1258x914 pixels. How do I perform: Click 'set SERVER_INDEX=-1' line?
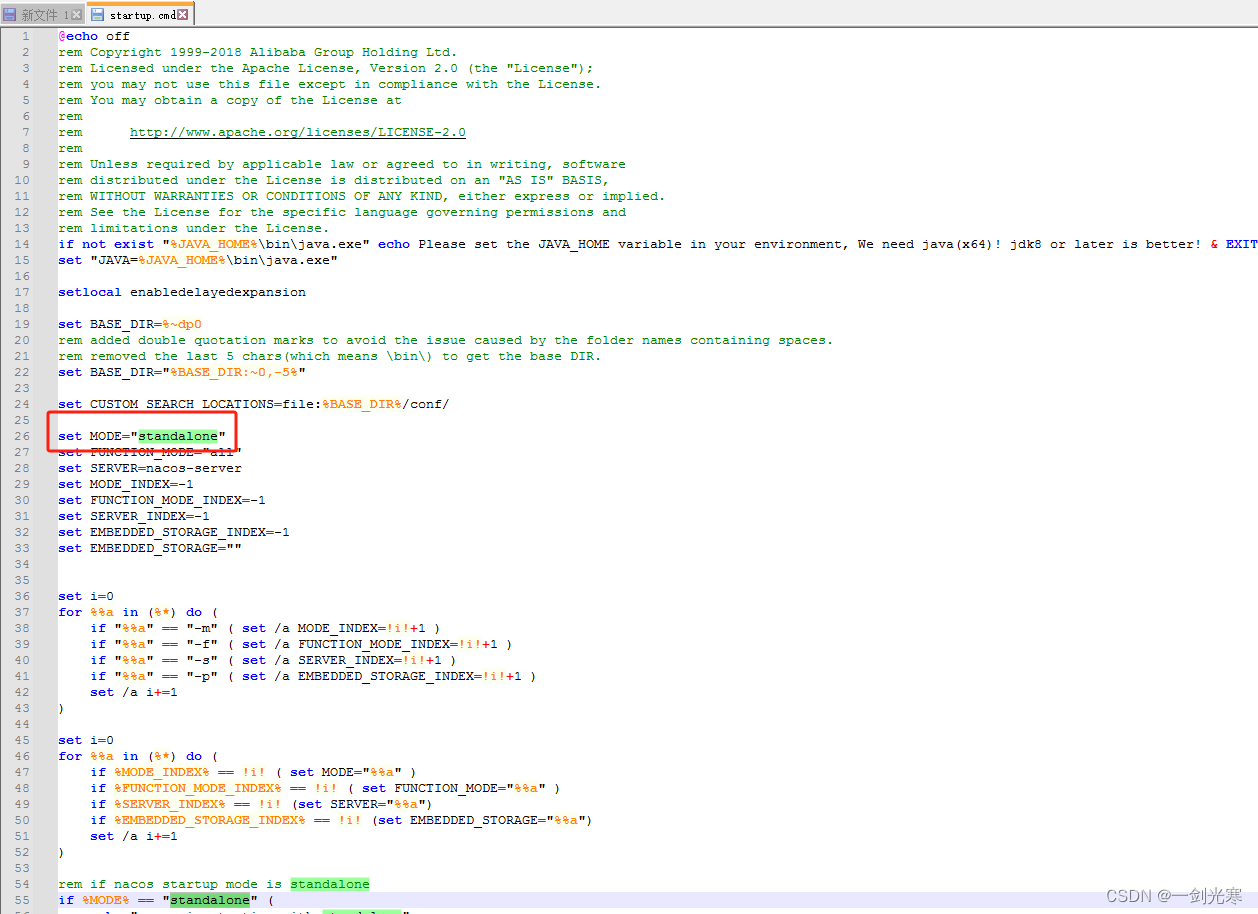click(x=134, y=516)
